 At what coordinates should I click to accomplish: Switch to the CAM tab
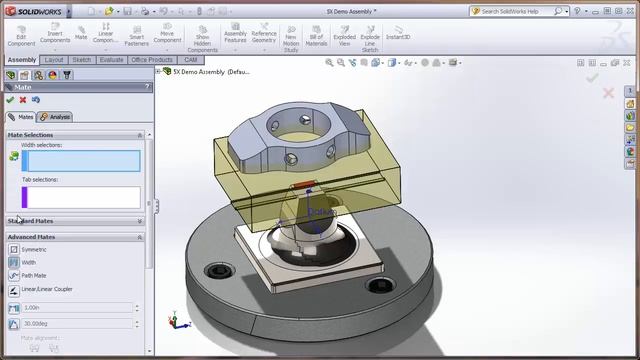click(191, 60)
